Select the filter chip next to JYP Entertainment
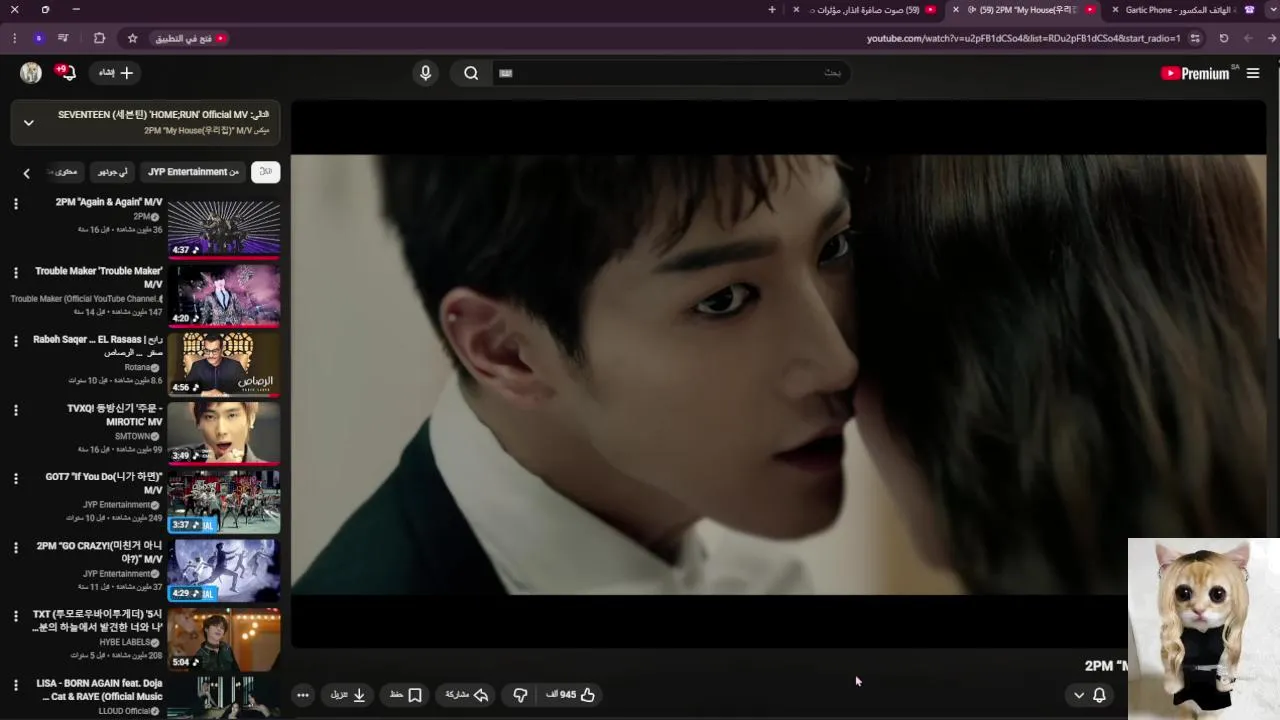Image resolution: width=1280 pixels, height=720 pixels. (111, 172)
